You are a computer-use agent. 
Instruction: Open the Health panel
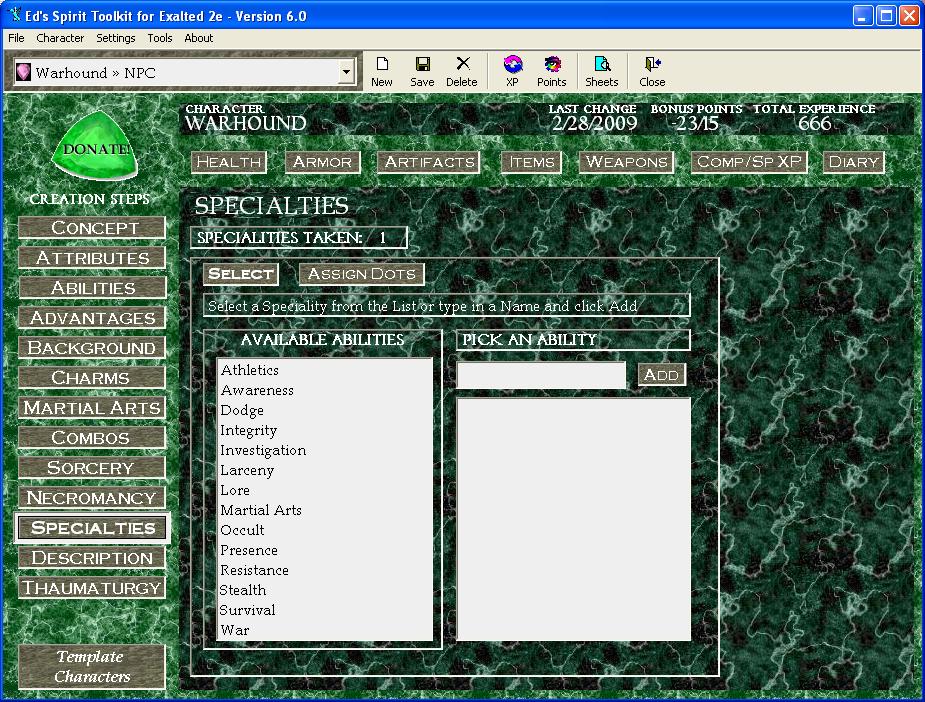(229, 162)
